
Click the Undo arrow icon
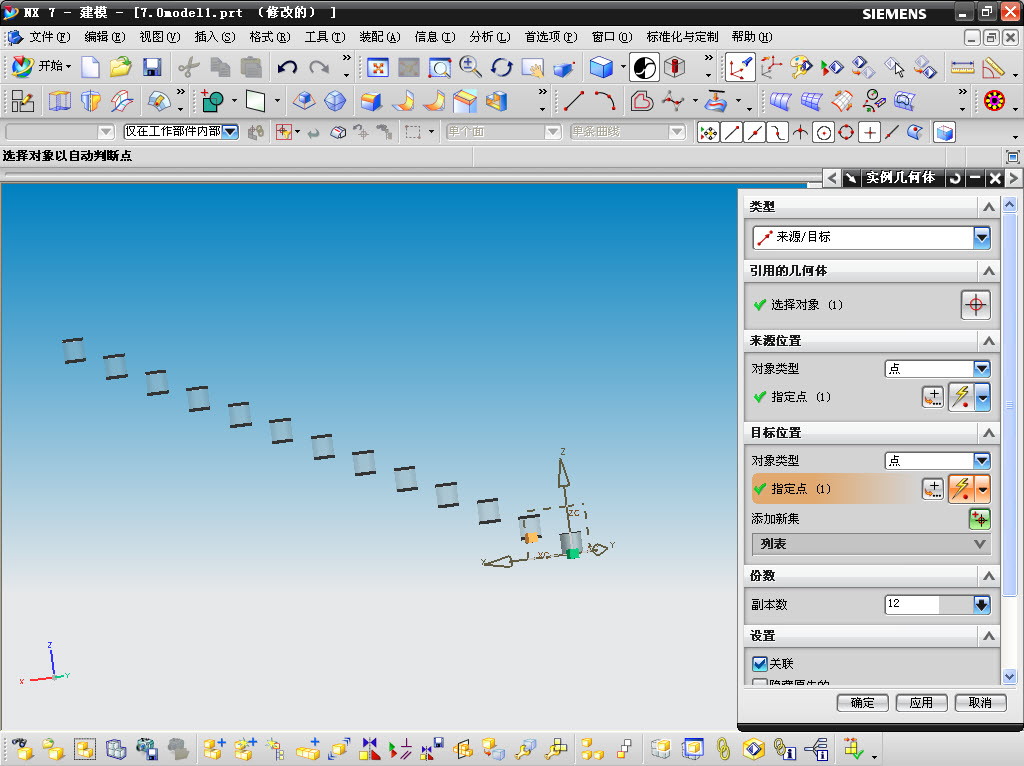[x=287, y=67]
